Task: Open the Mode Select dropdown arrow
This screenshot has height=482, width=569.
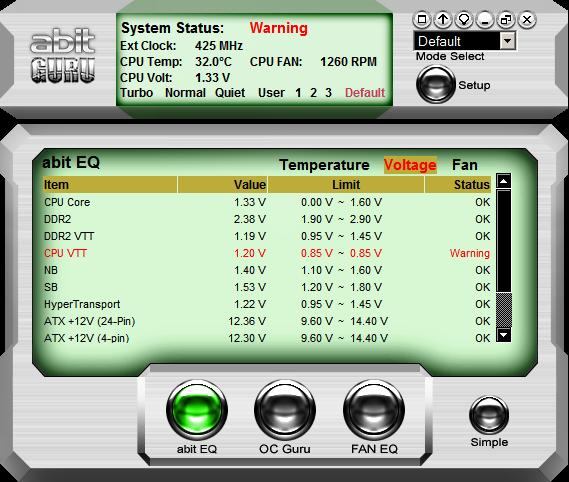Action: coord(508,41)
